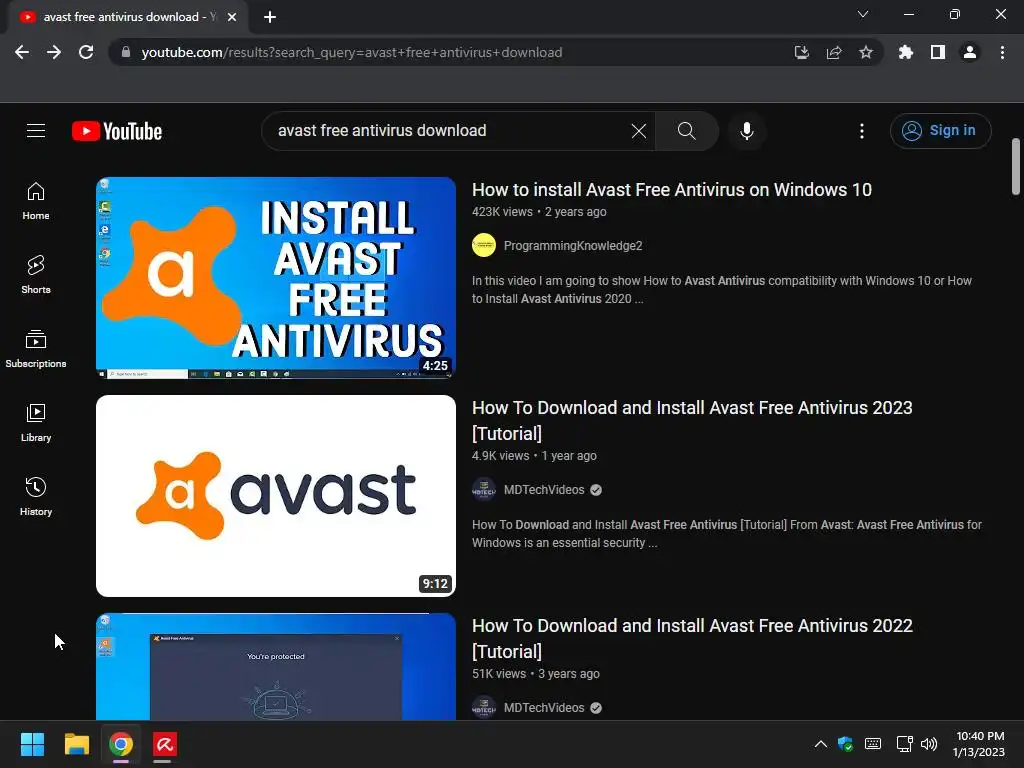Click browser back arrow
Image resolution: width=1024 pixels, height=768 pixels.
click(x=22, y=52)
